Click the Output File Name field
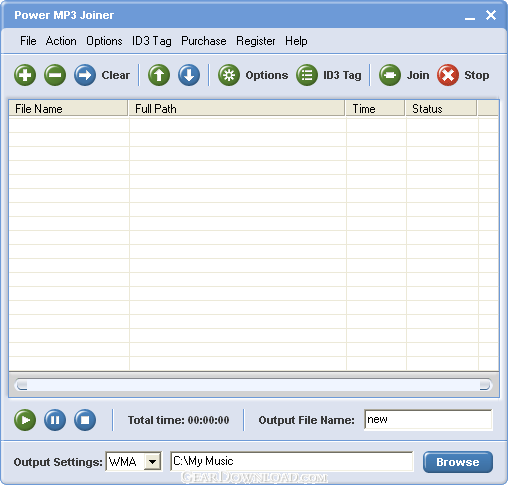The height and width of the screenshot is (485, 508). point(428,420)
